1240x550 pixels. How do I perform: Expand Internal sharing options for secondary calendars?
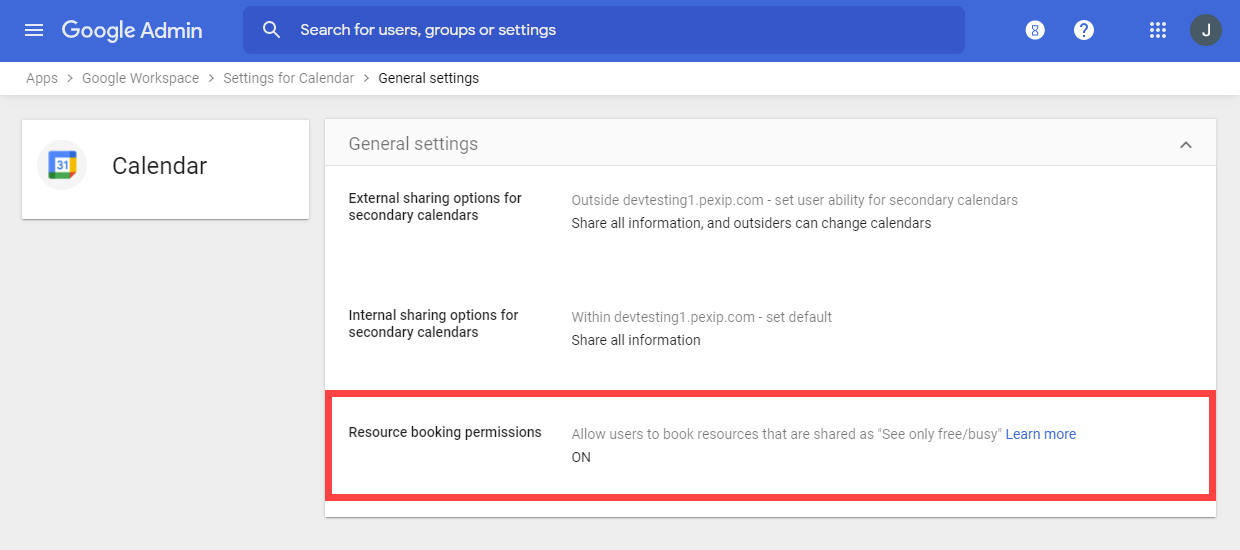click(x=433, y=324)
